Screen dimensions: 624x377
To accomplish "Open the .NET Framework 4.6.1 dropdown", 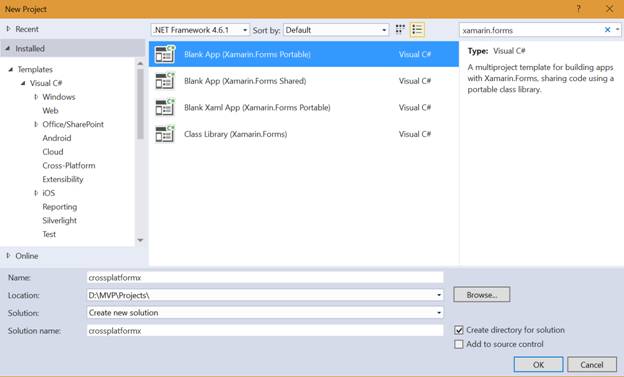I will point(200,30).
